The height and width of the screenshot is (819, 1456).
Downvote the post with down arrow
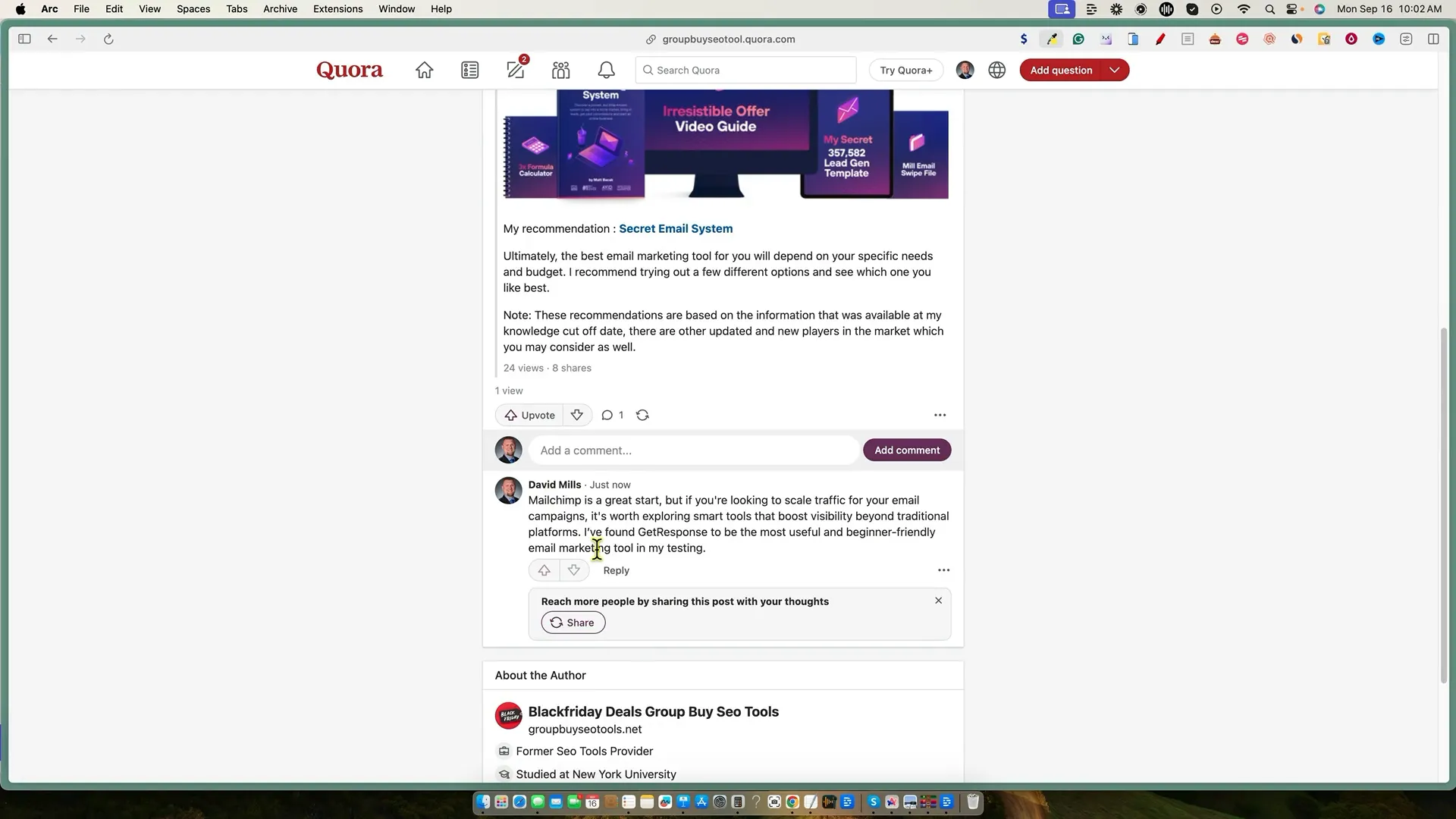(x=577, y=416)
